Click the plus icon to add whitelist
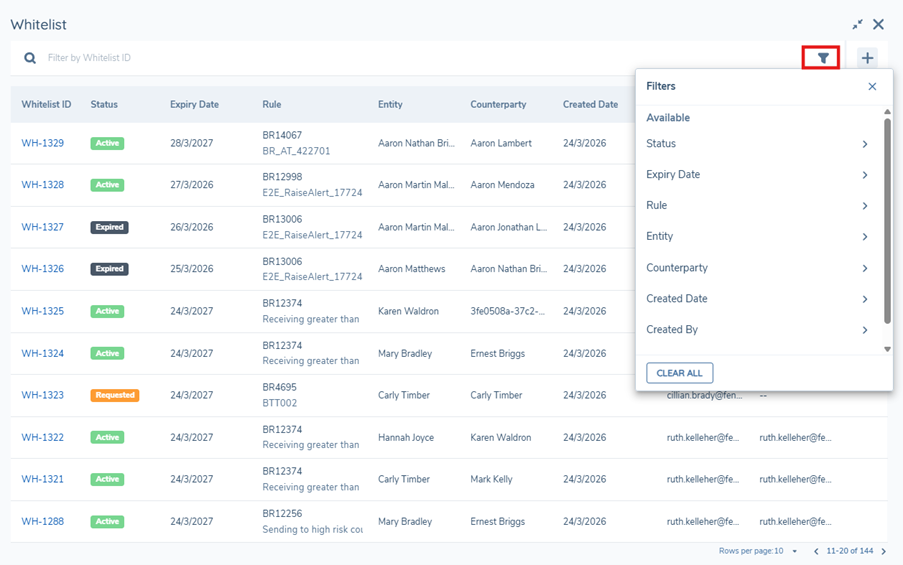The width and height of the screenshot is (903, 565). [867, 58]
